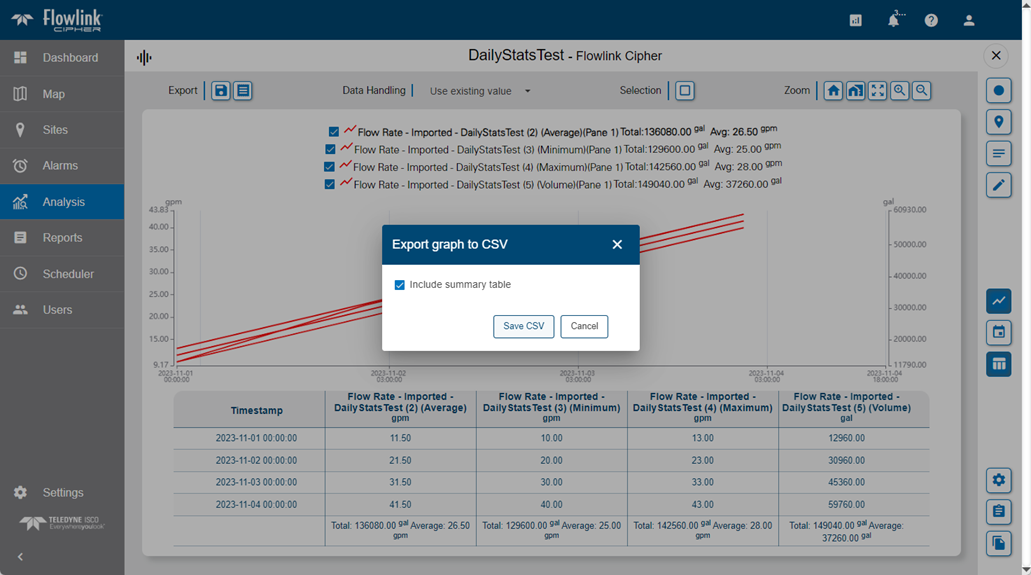Click the zoom home icon

(x=833, y=91)
